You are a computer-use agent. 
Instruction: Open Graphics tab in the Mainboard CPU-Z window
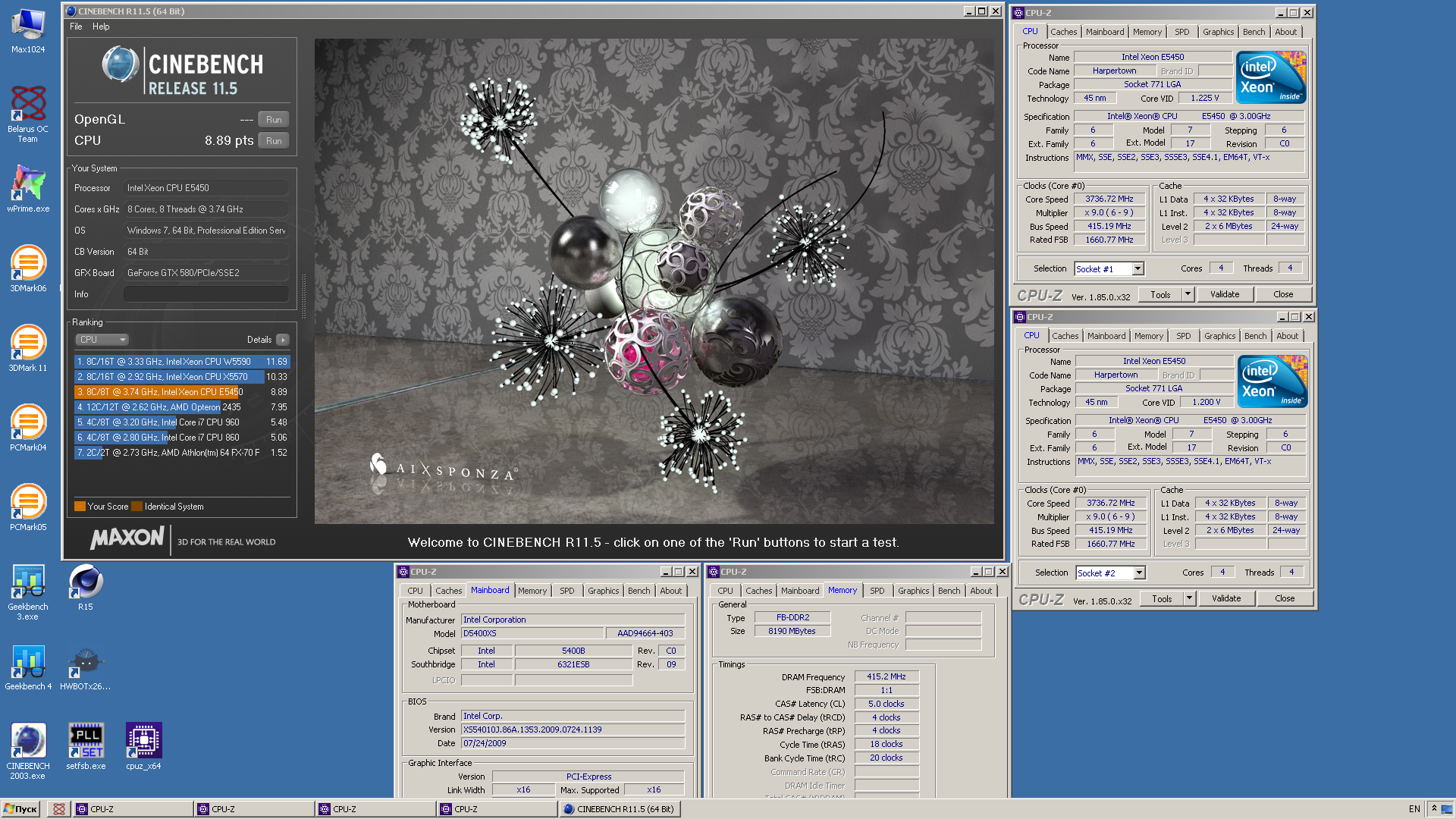(603, 591)
